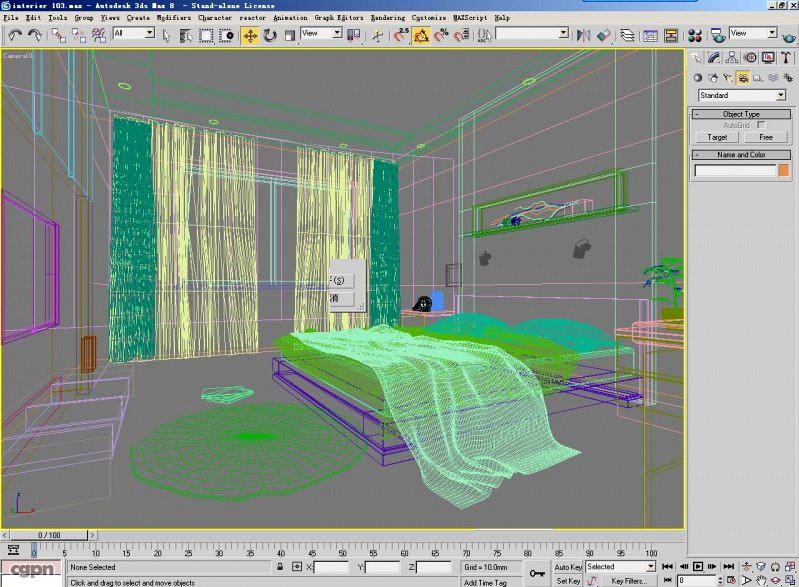
Task: Select the Cameras category icon
Action: click(x=743, y=78)
